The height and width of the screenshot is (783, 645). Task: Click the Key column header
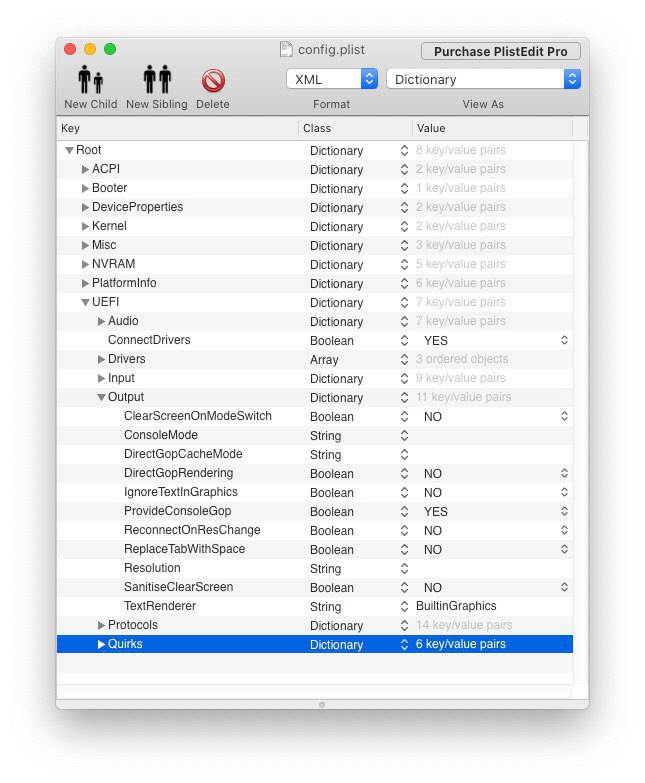(x=177, y=128)
